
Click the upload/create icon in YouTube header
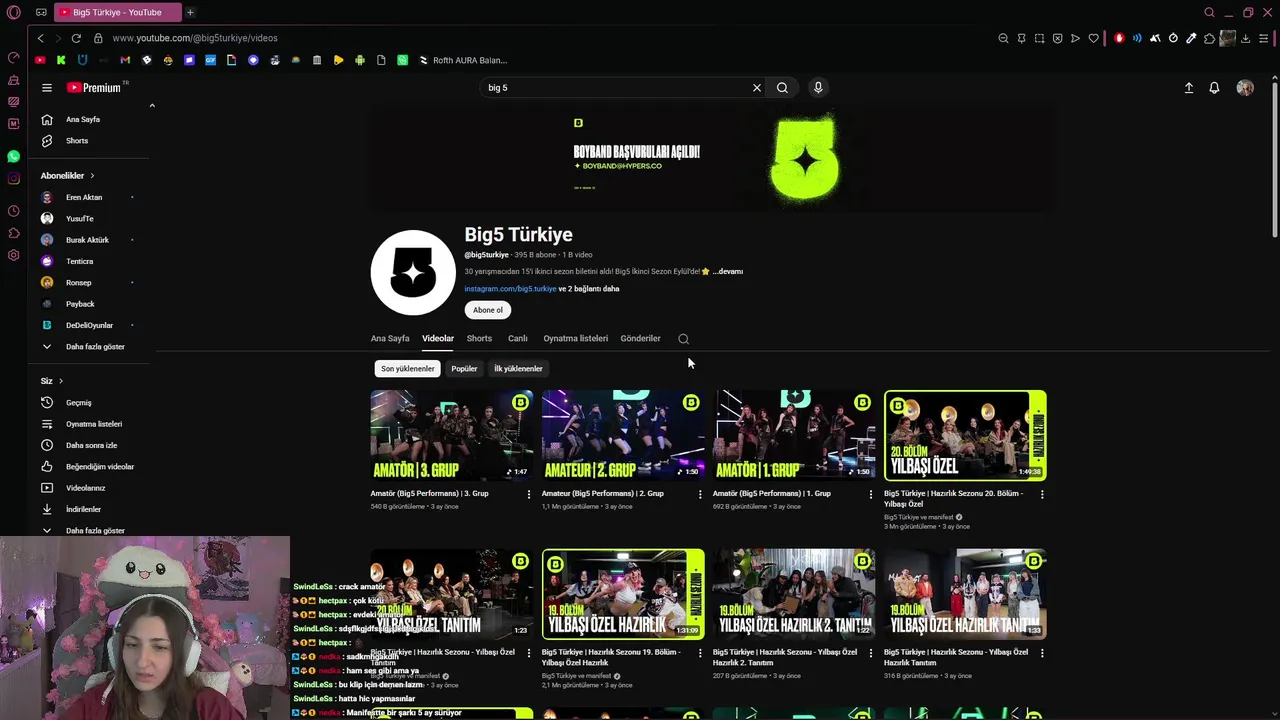tap(1189, 88)
